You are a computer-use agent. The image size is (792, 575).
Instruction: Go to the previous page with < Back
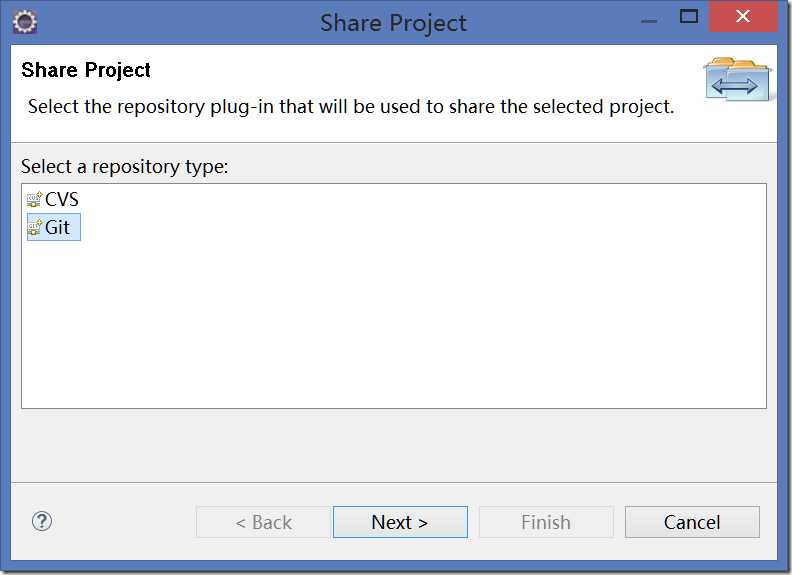pos(263,522)
